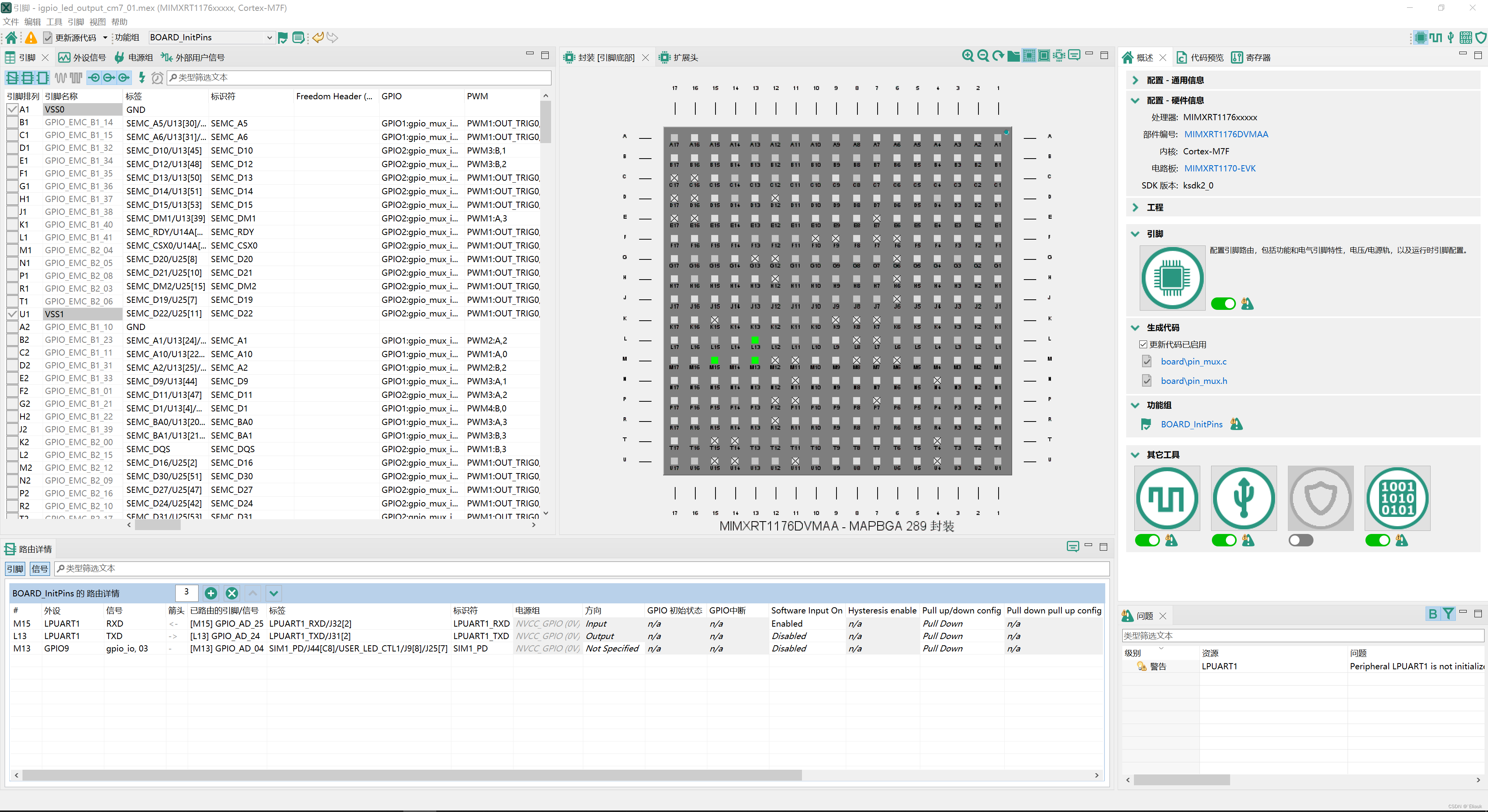
Task: Toggle the 更新代码已启用 checkbox
Action: point(1143,344)
